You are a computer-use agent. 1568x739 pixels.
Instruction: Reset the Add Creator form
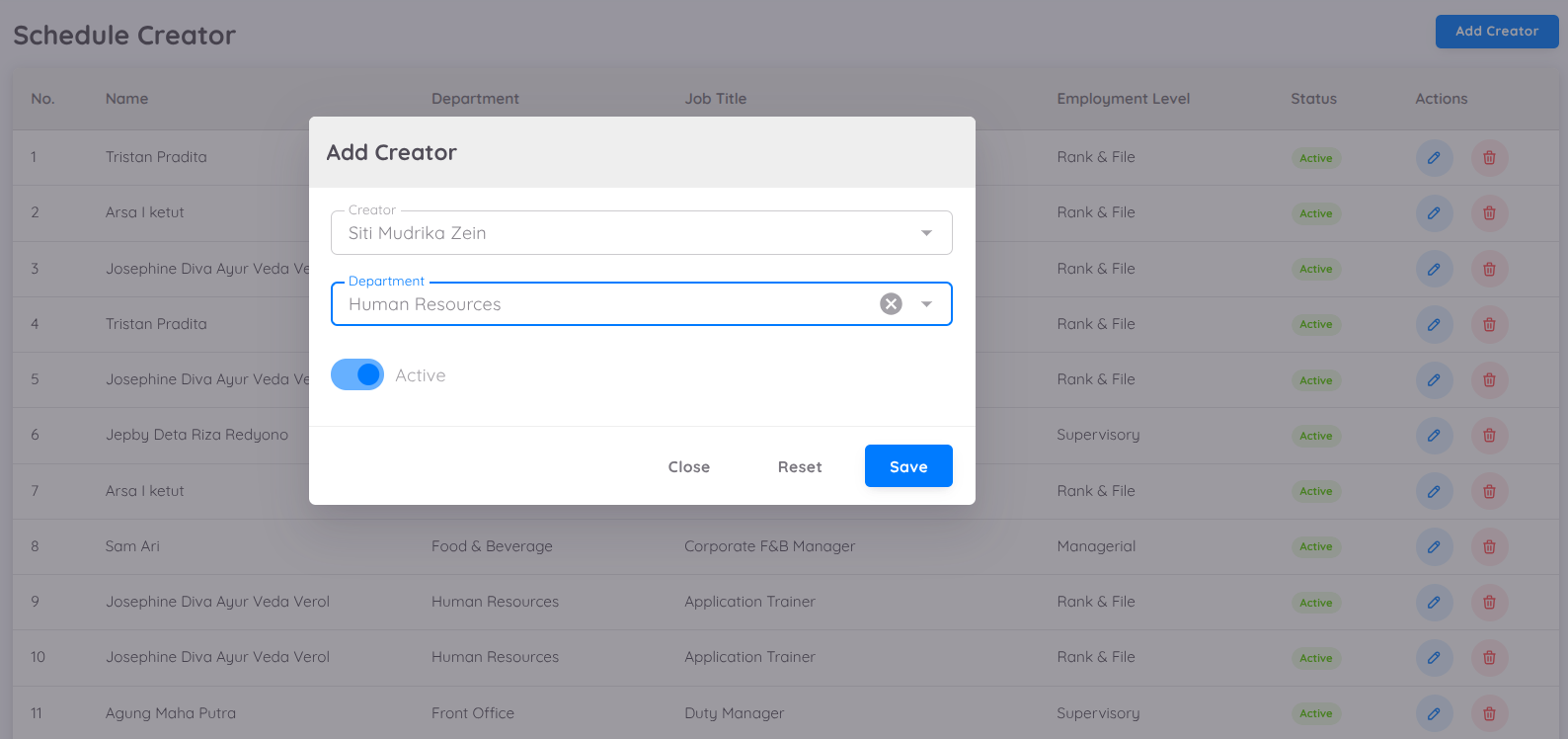click(799, 467)
